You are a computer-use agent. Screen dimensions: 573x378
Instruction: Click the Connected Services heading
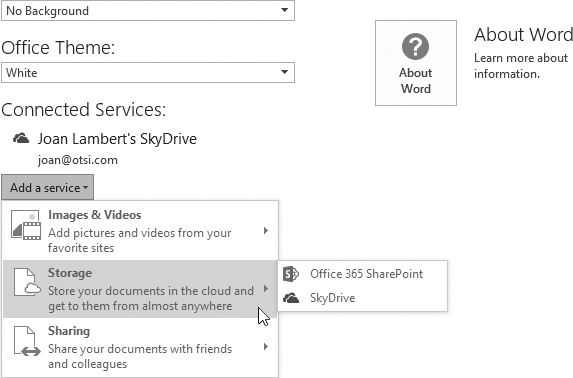(84, 109)
